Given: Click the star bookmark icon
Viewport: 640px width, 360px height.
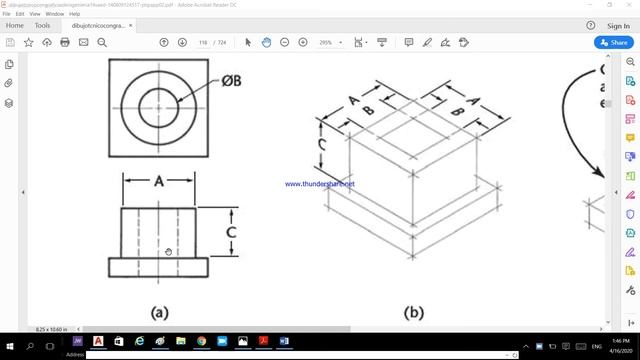Looking at the screenshot, I should coord(29,42).
